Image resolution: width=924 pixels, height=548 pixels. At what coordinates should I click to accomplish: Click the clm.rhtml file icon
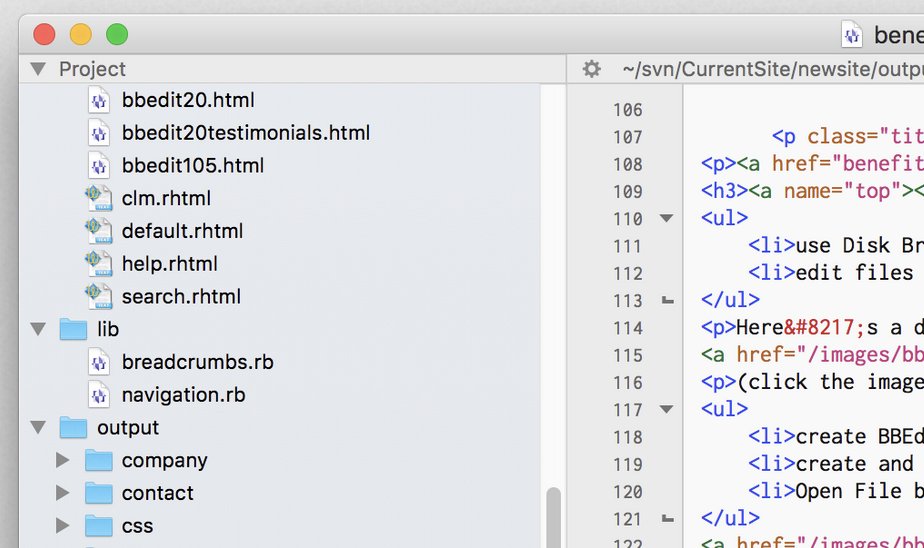point(98,198)
